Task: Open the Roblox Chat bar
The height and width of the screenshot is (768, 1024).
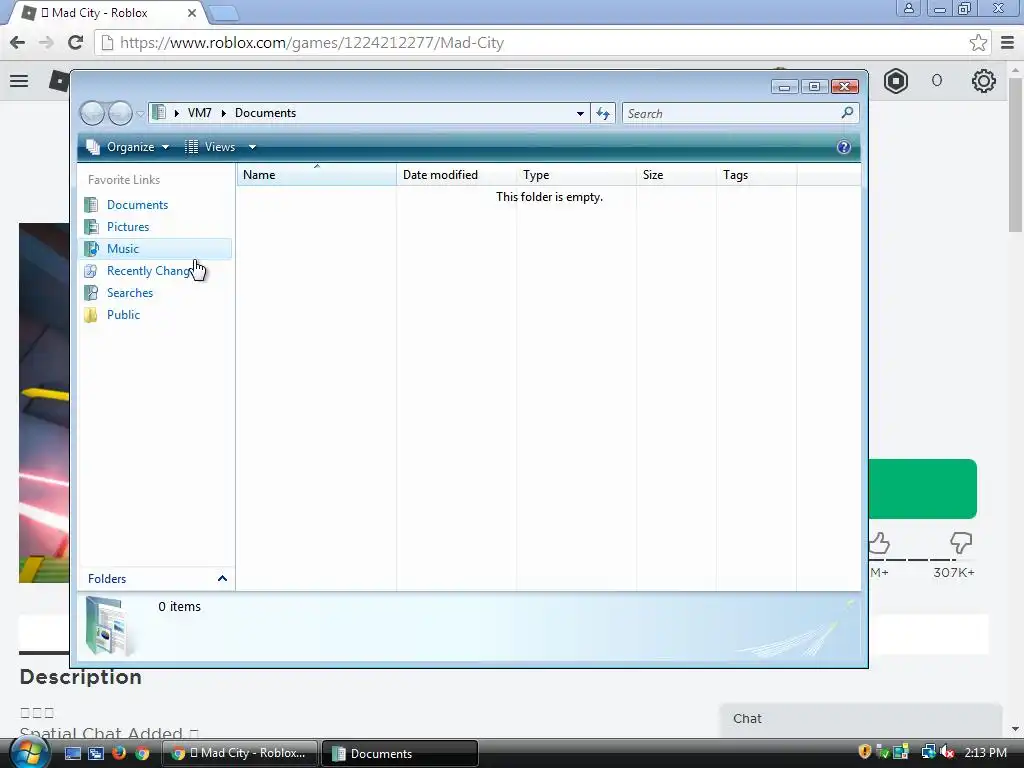Action: (861, 719)
